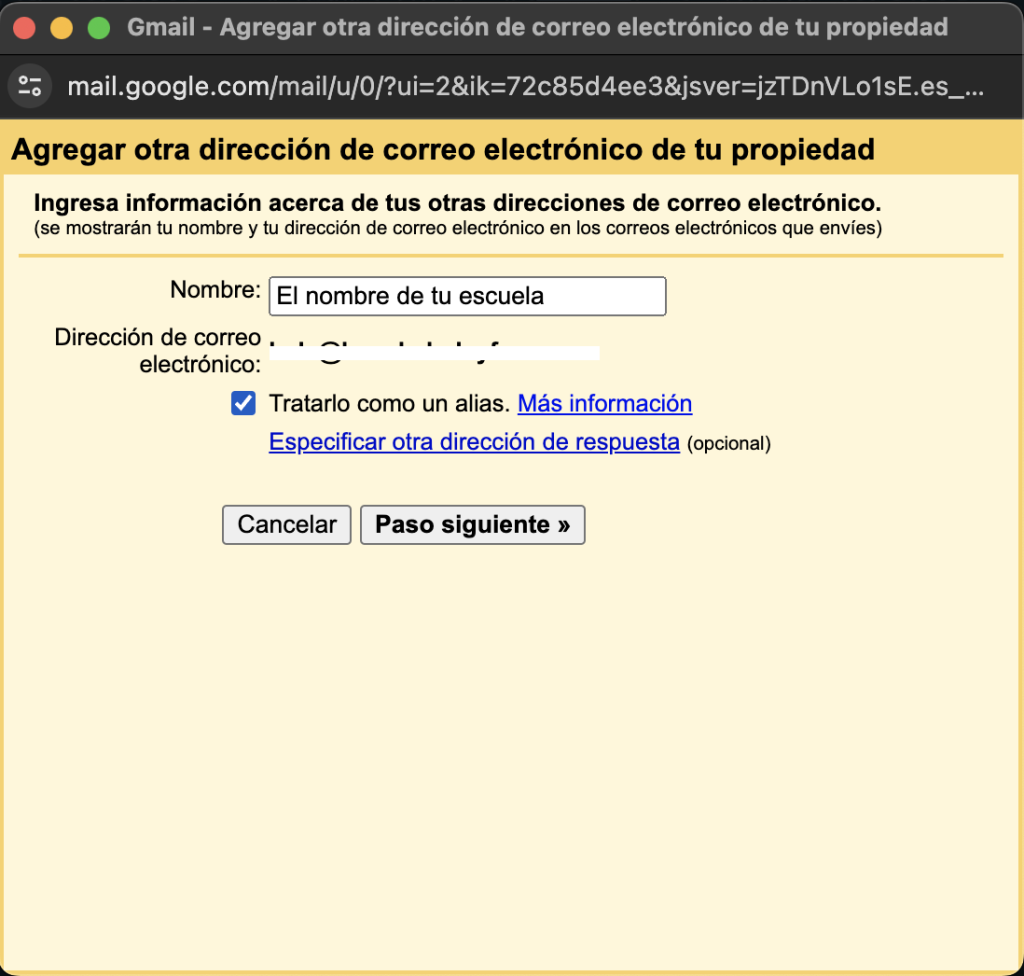Open the site information icon in address bar
This screenshot has height=976, width=1024.
tap(30, 85)
